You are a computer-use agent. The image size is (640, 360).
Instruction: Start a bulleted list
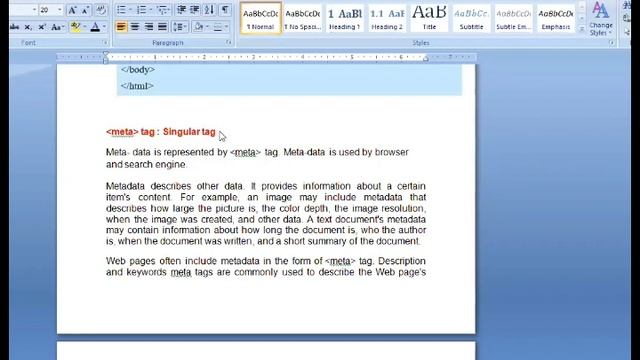point(121,10)
